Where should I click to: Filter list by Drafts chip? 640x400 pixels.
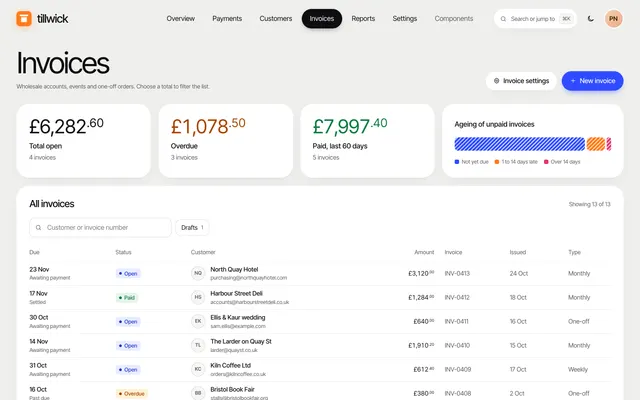tap(192, 227)
